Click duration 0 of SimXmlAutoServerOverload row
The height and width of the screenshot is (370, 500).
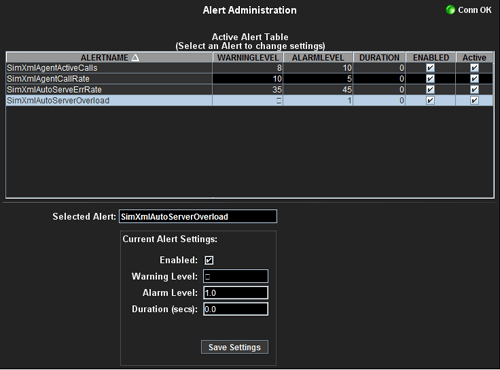click(x=402, y=100)
